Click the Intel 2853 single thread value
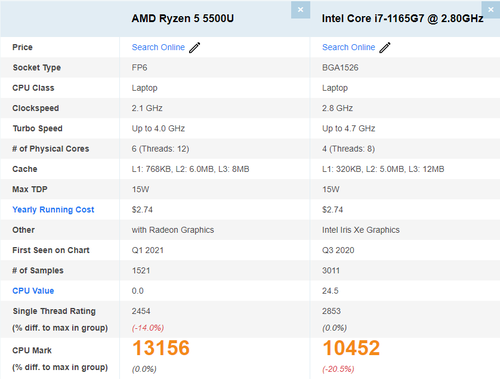Image resolution: width=500 pixels, height=379 pixels. click(331, 311)
